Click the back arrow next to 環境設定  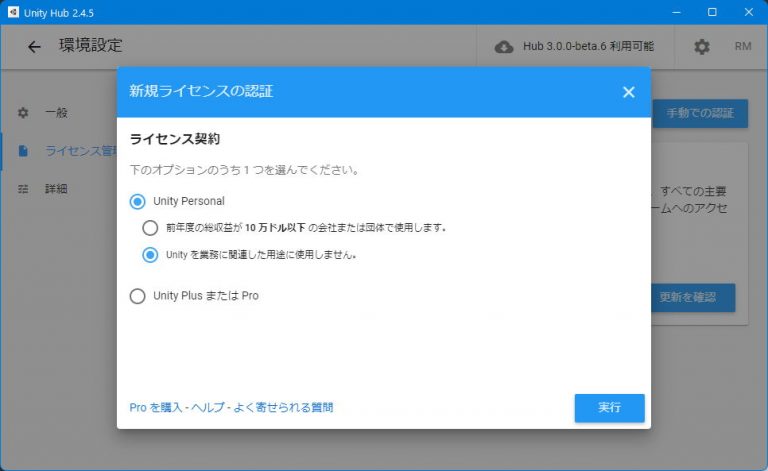tap(34, 47)
